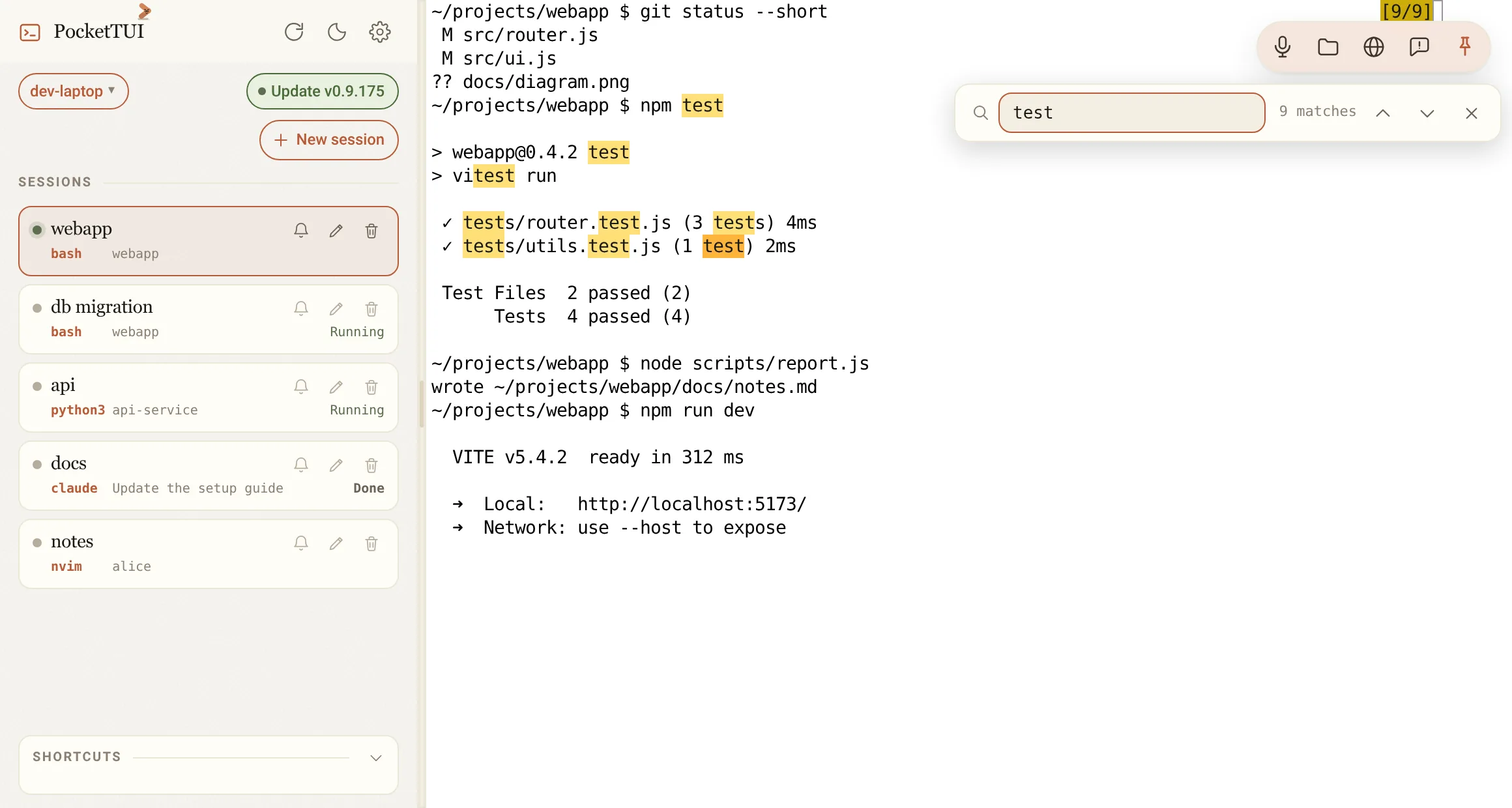Click the search magnifier icon

point(981,113)
